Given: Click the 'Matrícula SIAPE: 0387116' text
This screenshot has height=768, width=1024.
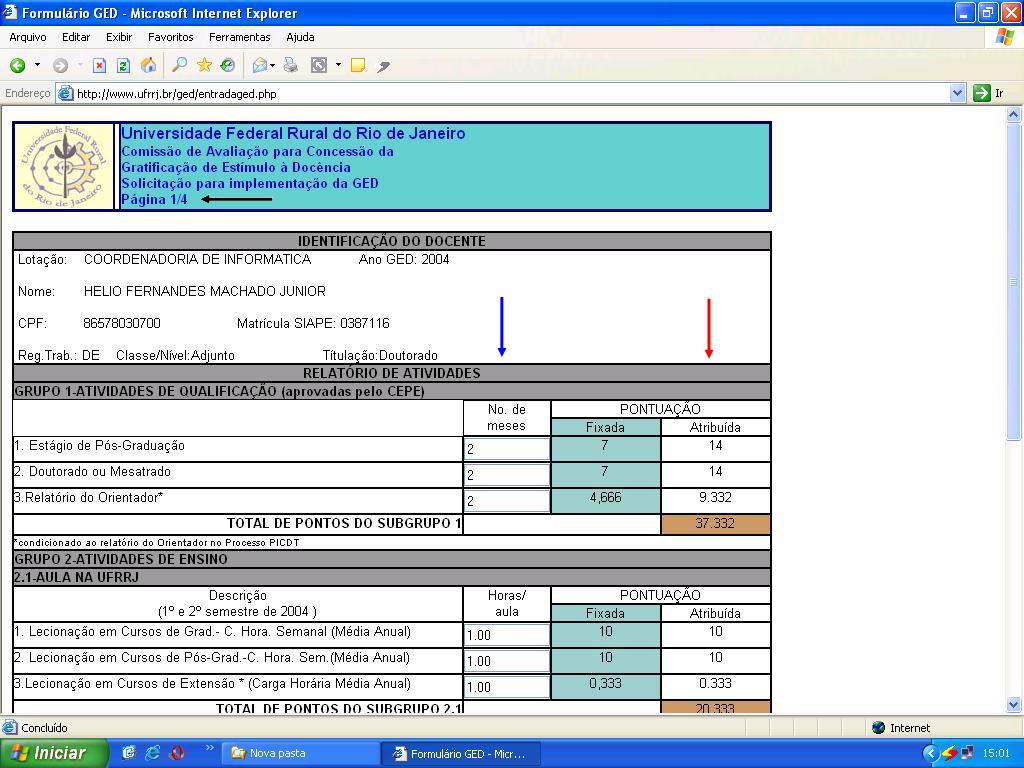Looking at the screenshot, I should [313, 323].
